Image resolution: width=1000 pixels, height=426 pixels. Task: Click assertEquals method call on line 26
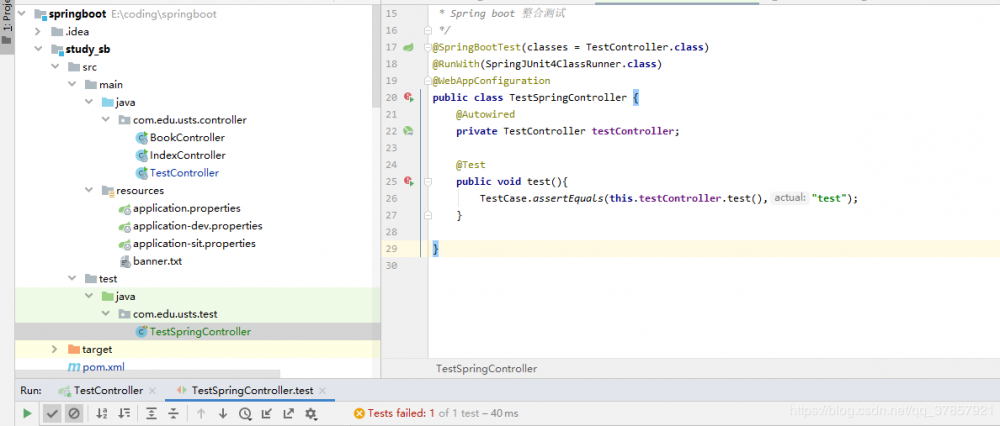[x=568, y=198]
